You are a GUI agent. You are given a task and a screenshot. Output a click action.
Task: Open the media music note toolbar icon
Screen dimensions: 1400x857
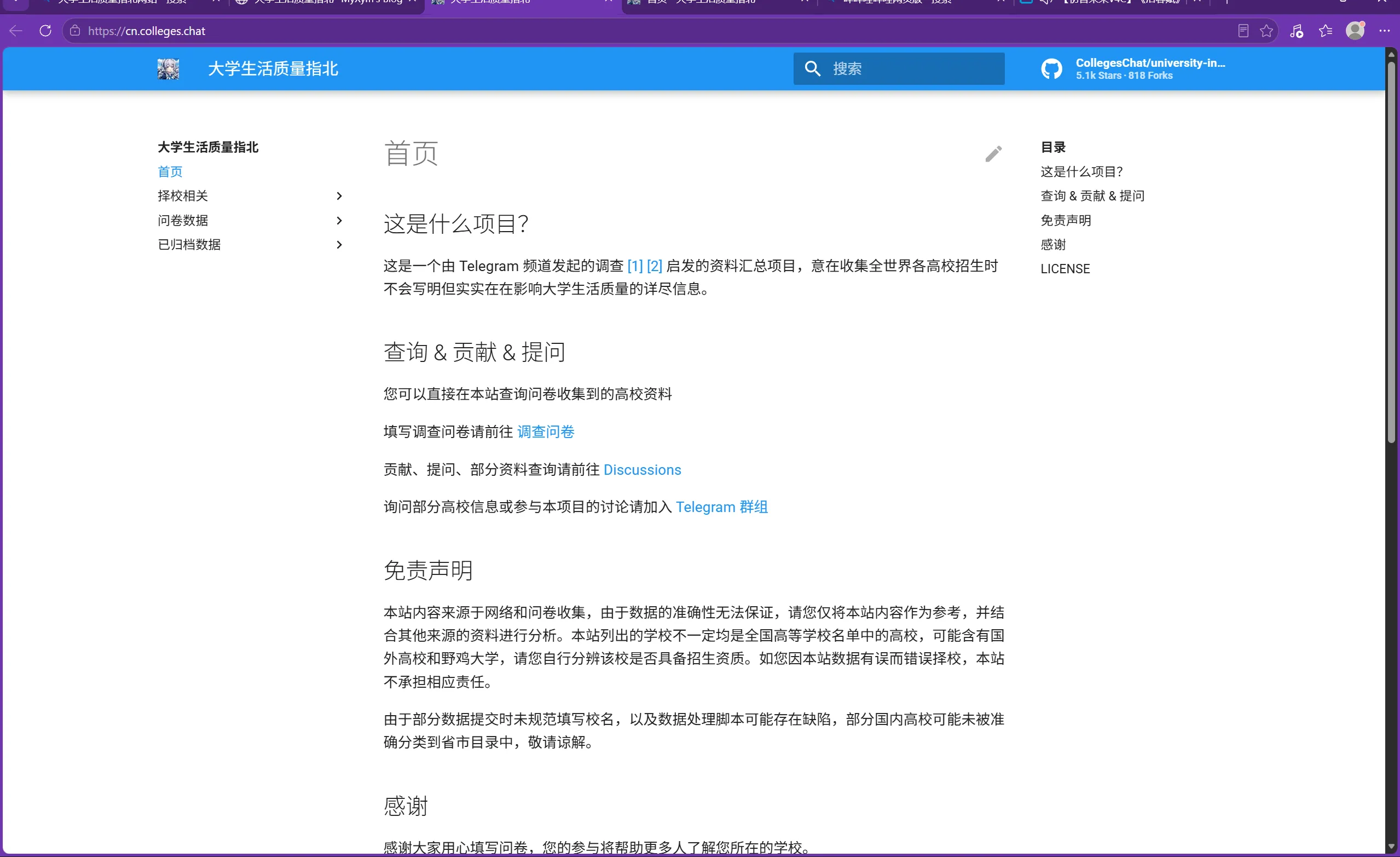click(x=1296, y=31)
